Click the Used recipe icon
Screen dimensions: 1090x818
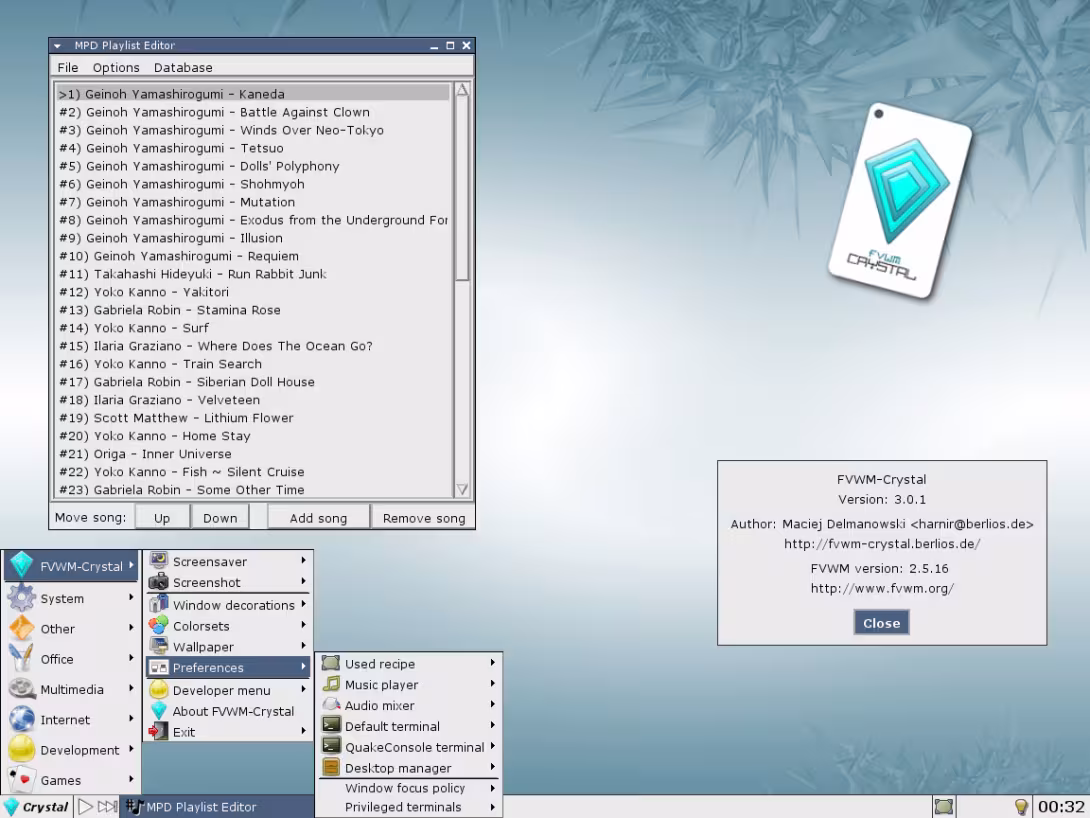tap(331, 663)
